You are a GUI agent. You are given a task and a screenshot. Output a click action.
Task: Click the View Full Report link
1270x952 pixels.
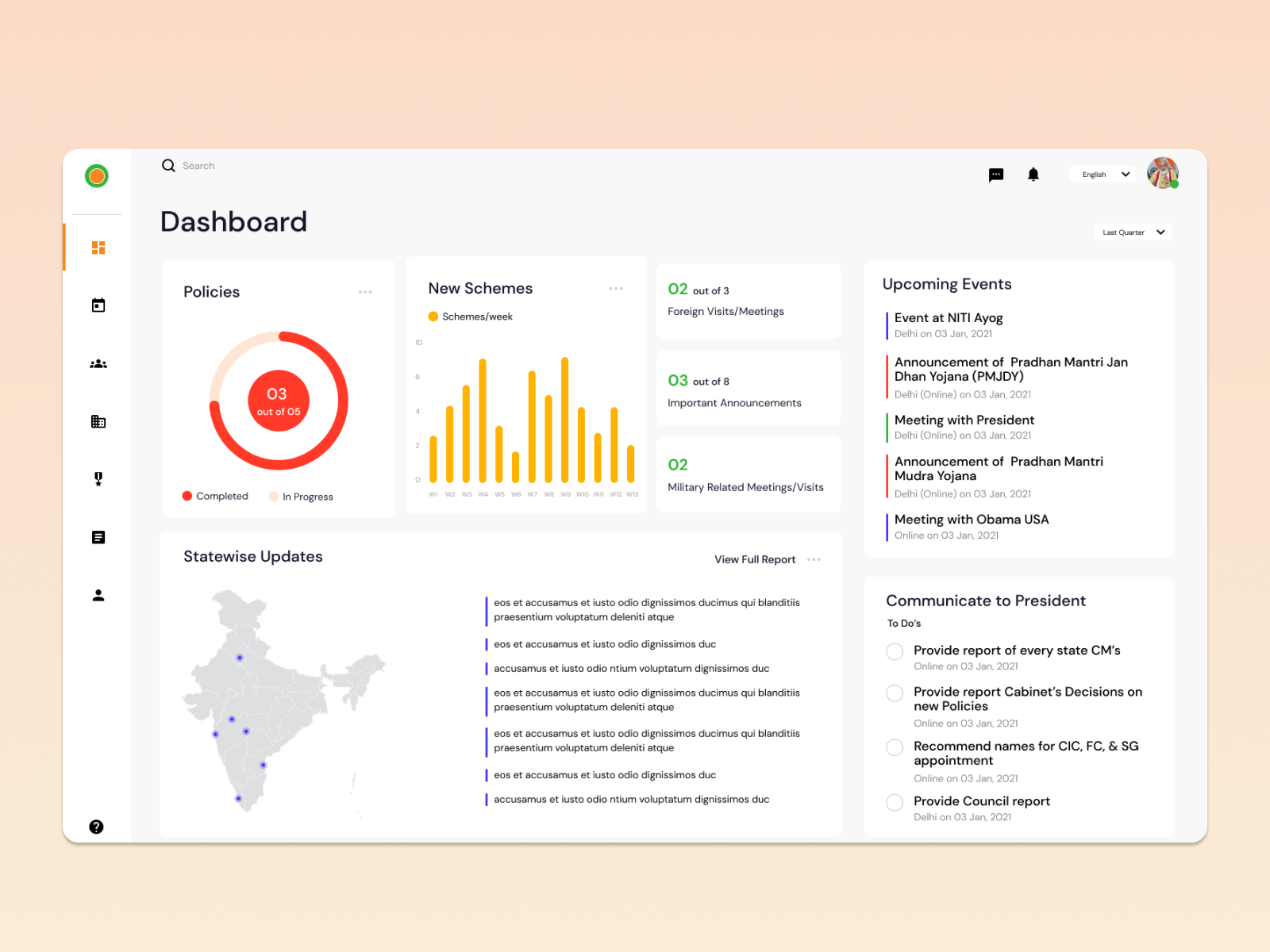(x=755, y=559)
